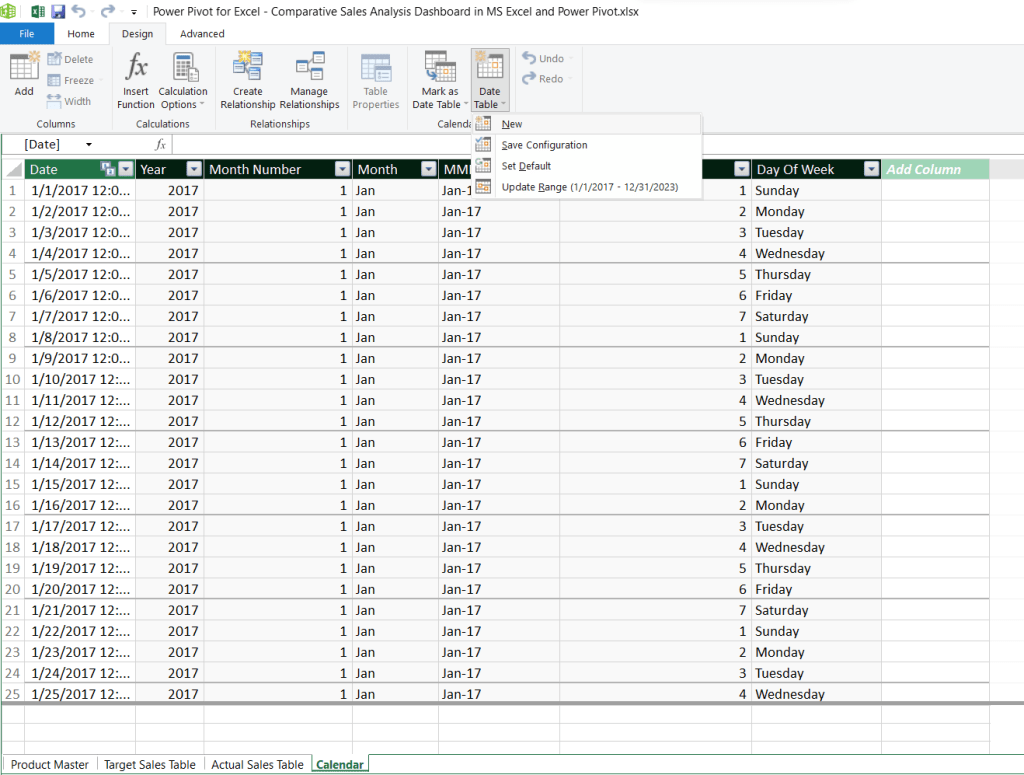Open the File tab
The image size is (1024, 775).
[x=27, y=33]
